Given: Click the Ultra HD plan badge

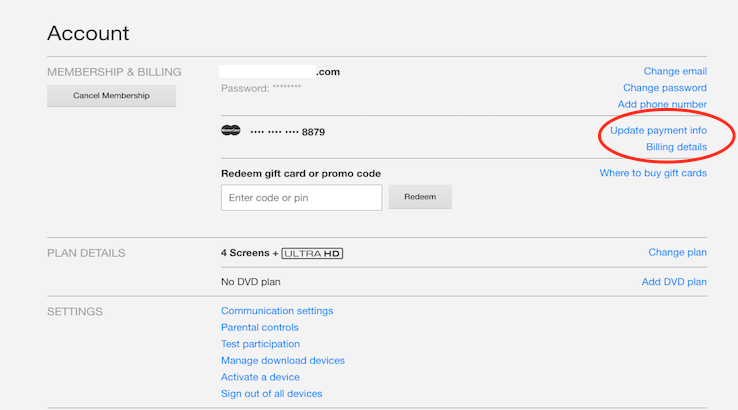Looking at the screenshot, I should click(312, 254).
